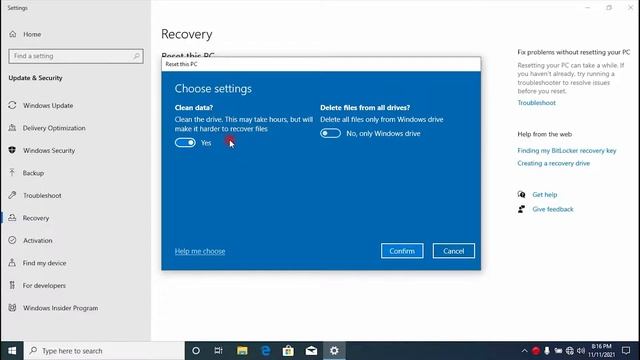Image resolution: width=640 pixels, height=360 pixels.
Task: Open Task View from the taskbar
Action: pyautogui.click(x=219, y=351)
